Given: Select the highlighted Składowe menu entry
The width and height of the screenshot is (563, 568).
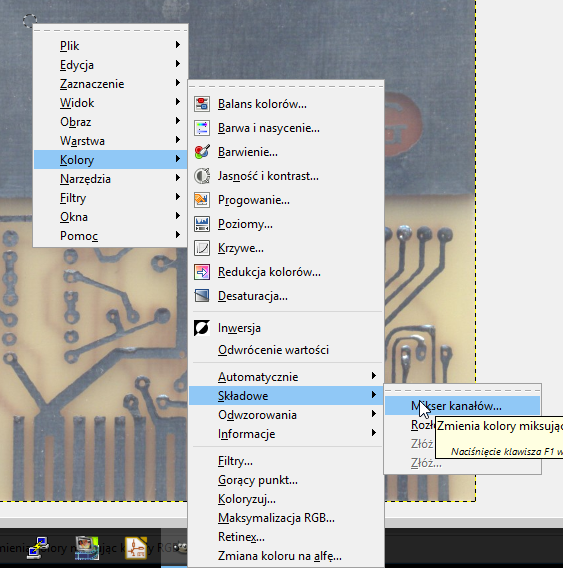Looking at the screenshot, I should (286, 396).
